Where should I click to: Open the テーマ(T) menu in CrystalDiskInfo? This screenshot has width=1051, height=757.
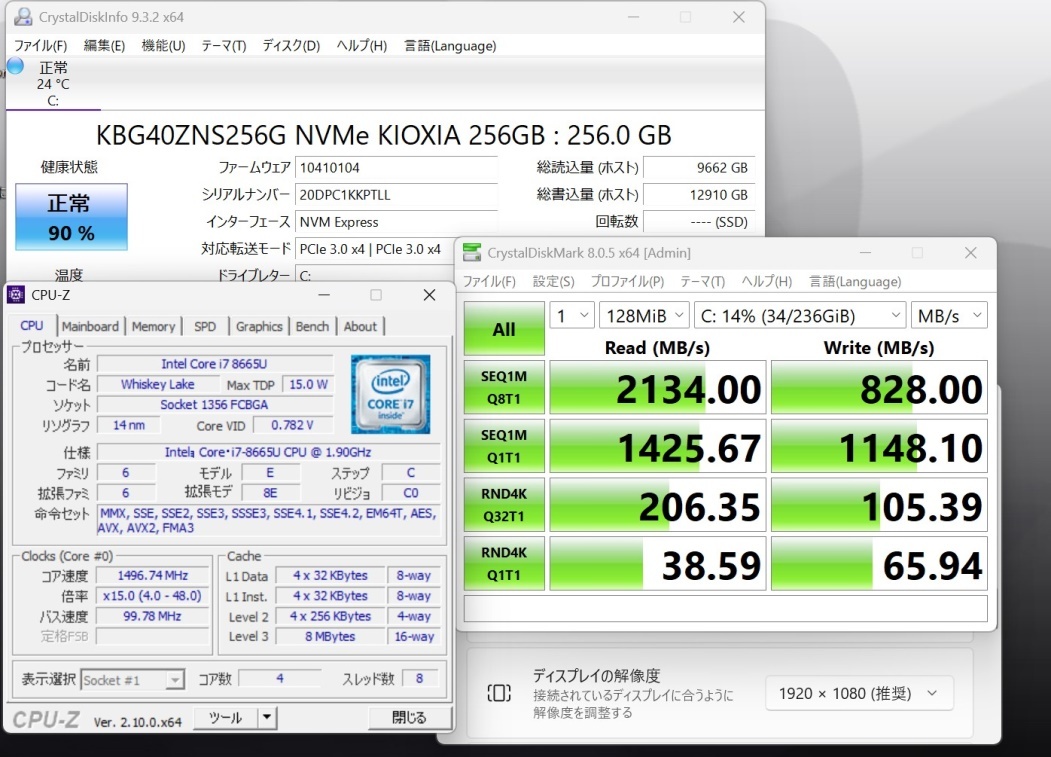[x=224, y=46]
